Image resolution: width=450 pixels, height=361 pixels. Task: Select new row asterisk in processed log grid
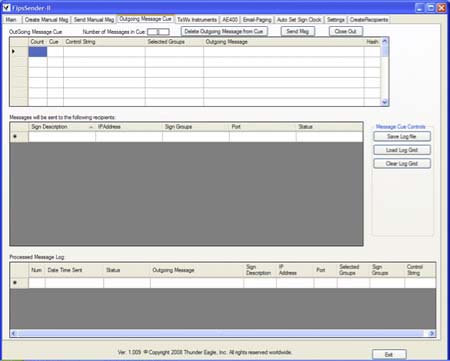(15, 283)
